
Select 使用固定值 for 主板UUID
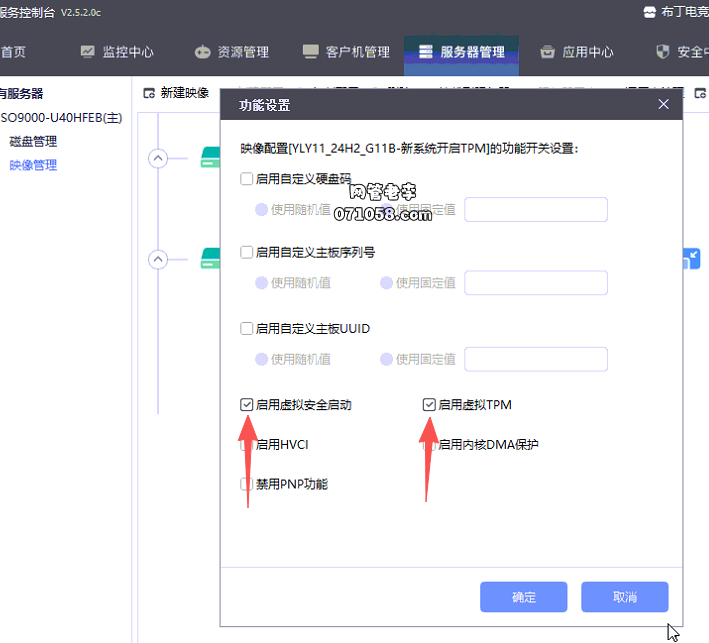coord(386,359)
